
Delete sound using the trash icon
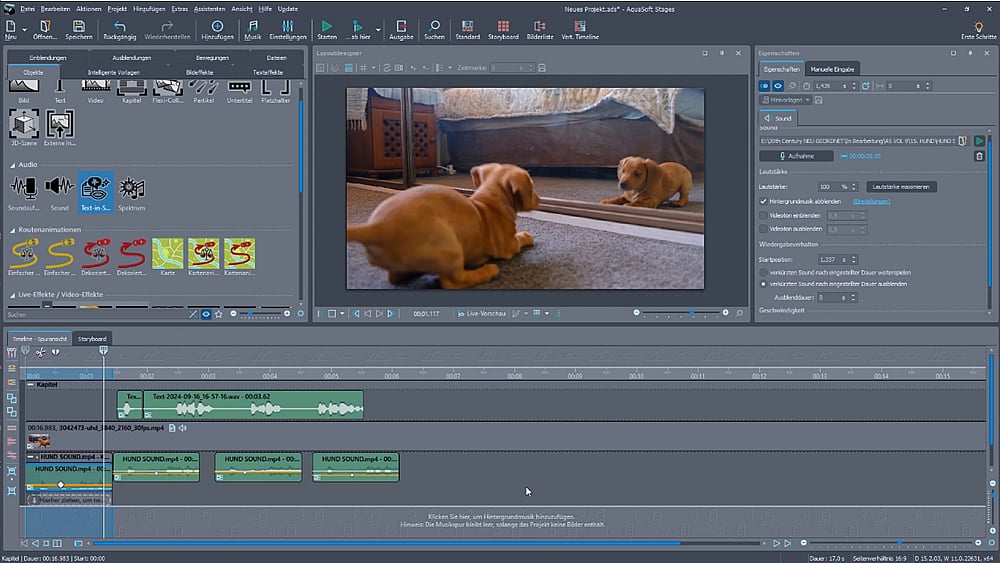pyautogui.click(x=979, y=156)
